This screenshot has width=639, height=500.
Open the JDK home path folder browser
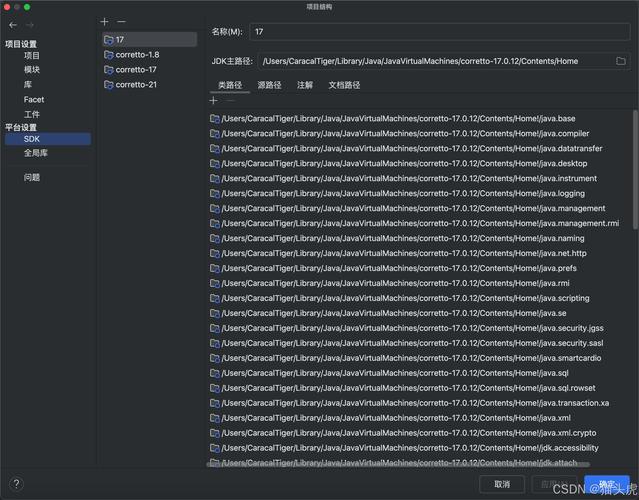click(x=621, y=61)
